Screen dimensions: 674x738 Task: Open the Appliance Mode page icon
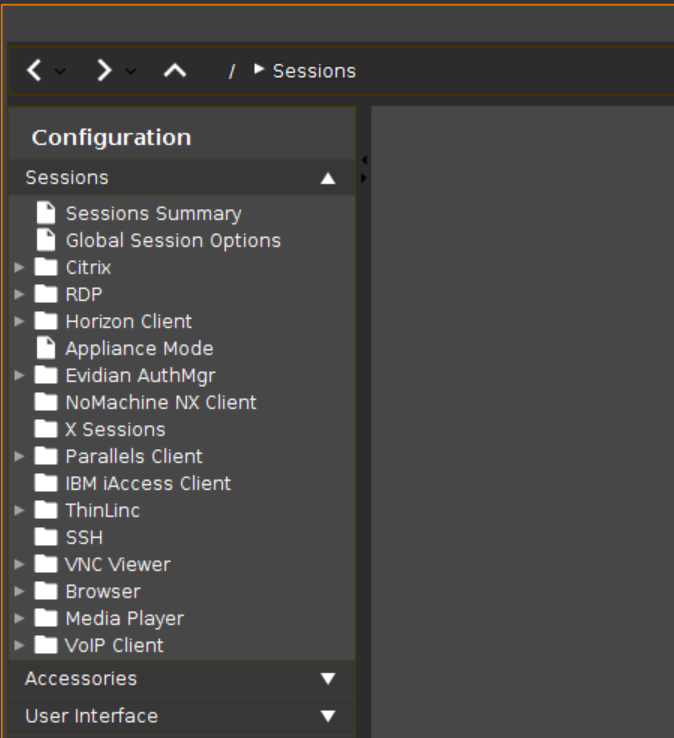[x=46, y=348]
